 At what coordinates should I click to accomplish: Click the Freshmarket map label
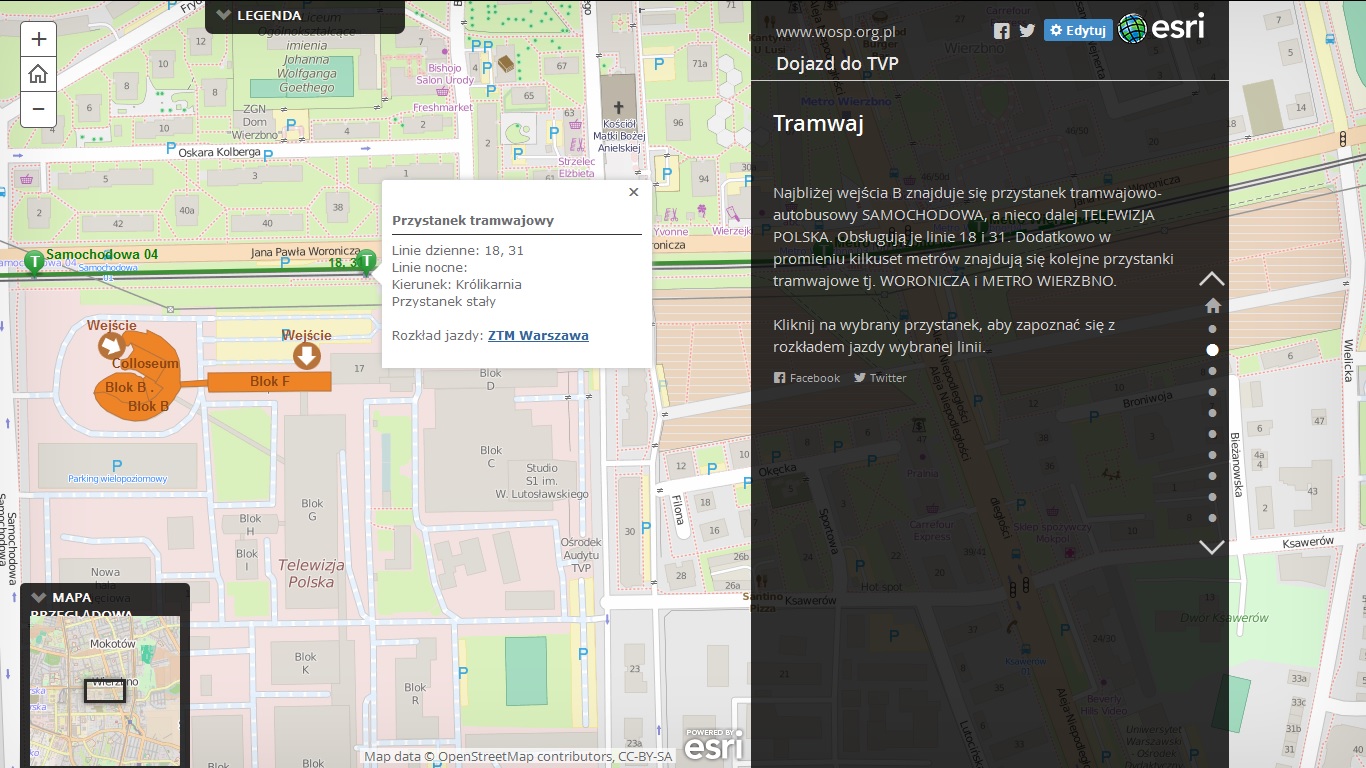pos(443,107)
